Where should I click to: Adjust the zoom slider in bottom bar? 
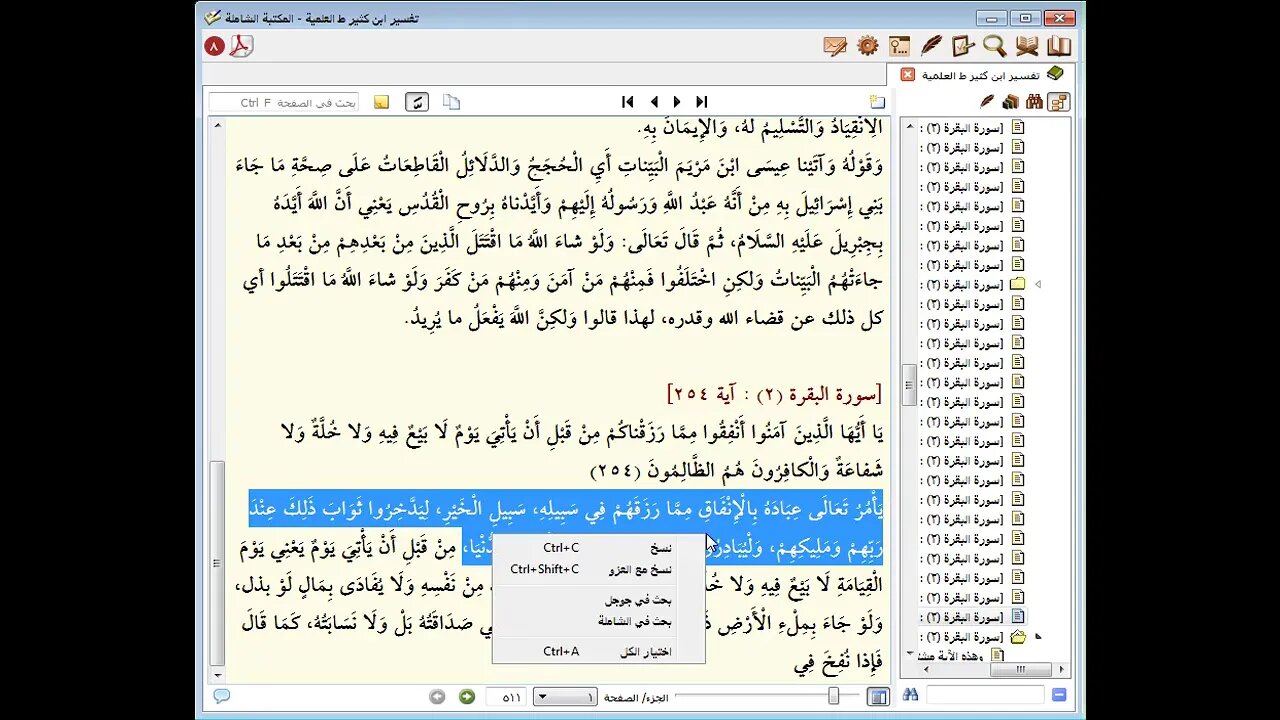click(833, 696)
